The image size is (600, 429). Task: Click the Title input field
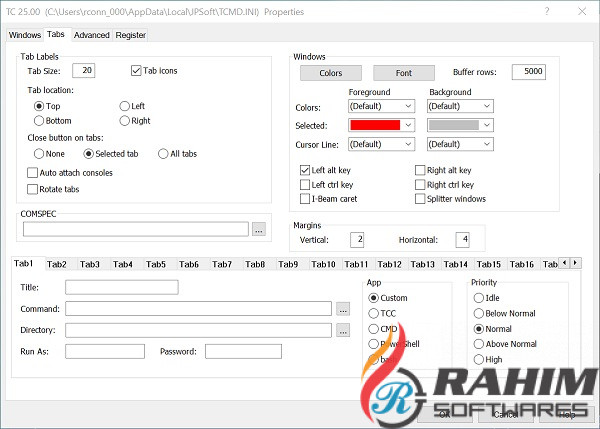pos(122,287)
